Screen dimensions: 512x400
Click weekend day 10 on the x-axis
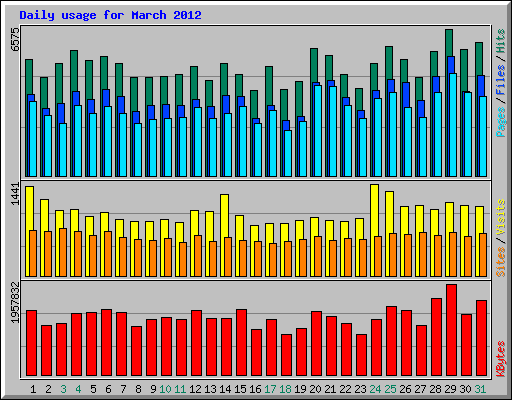(x=165, y=389)
